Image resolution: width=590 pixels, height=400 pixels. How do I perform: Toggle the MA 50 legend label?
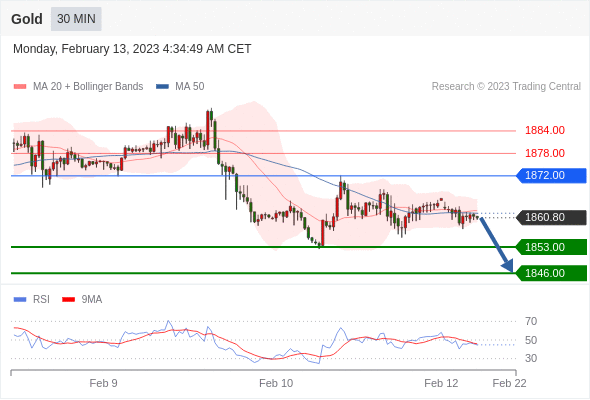[x=190, y=87]
